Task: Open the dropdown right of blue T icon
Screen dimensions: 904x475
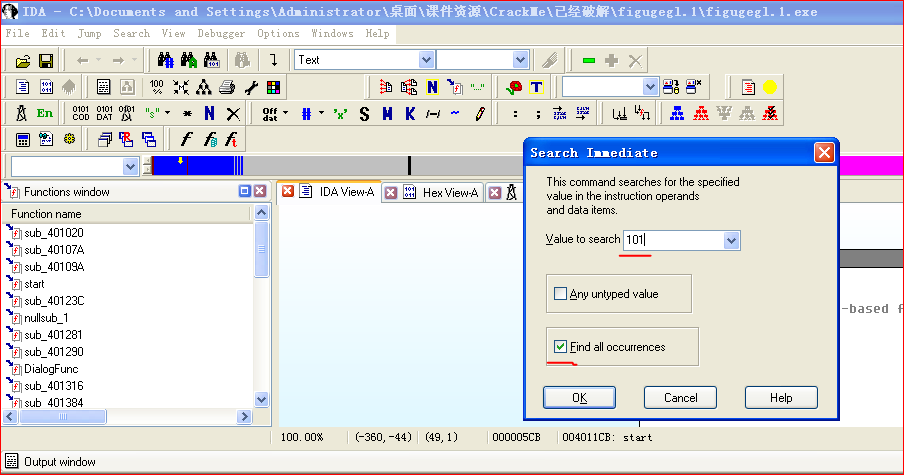Action: tap(650, 87)
